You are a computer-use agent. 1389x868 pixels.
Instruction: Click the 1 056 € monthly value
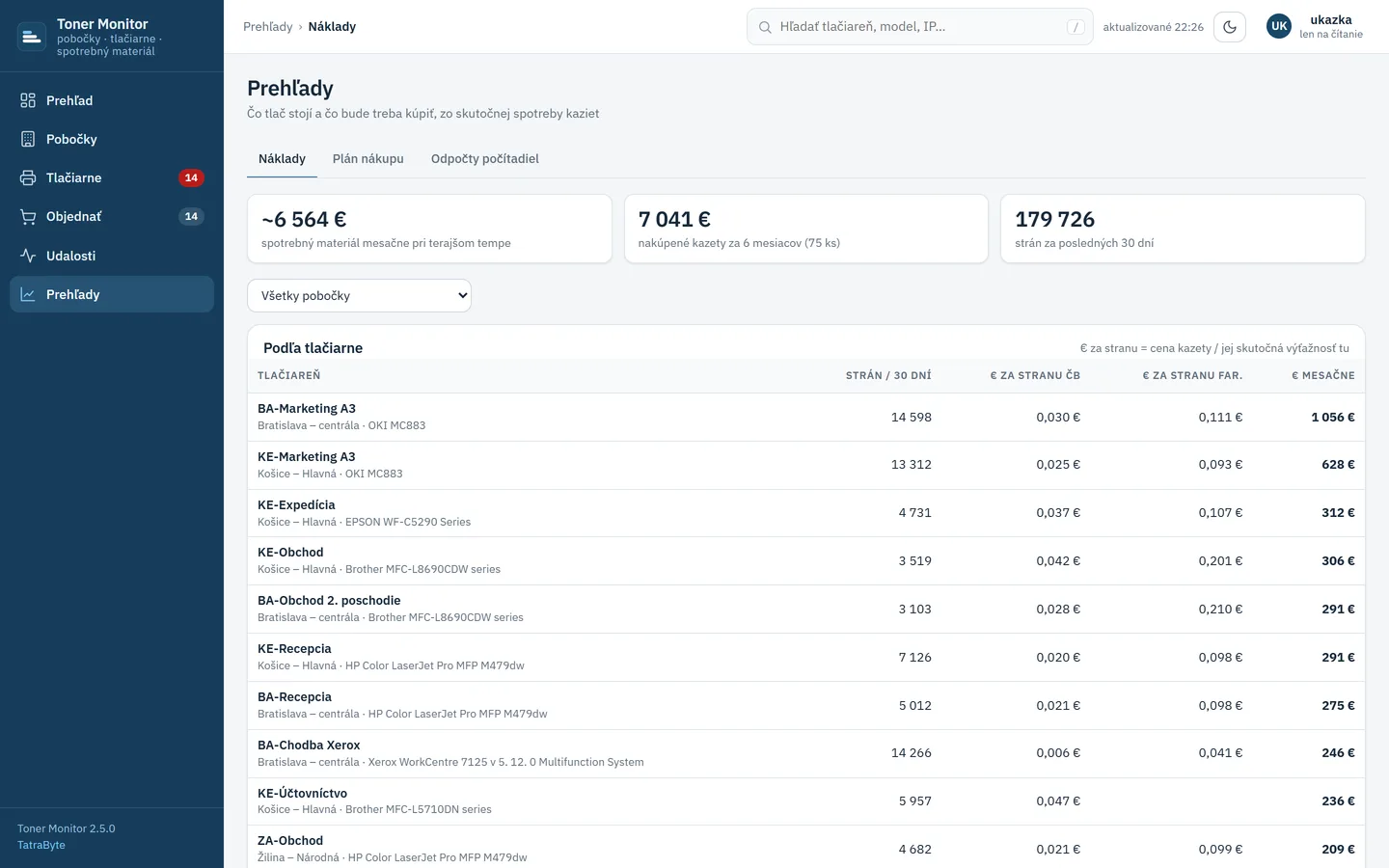[1333, 418]
